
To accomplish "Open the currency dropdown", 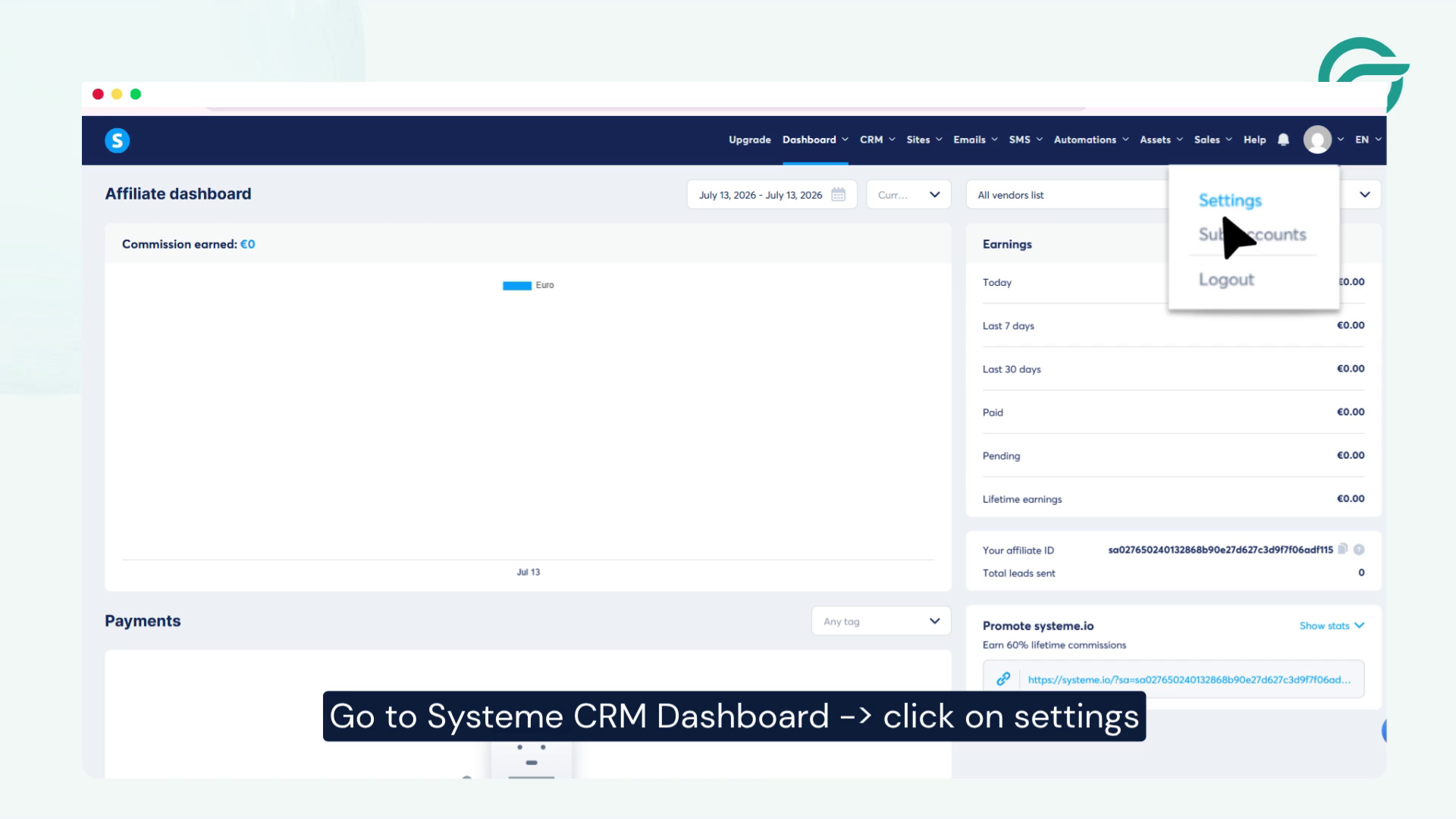I will pos(908,195).
